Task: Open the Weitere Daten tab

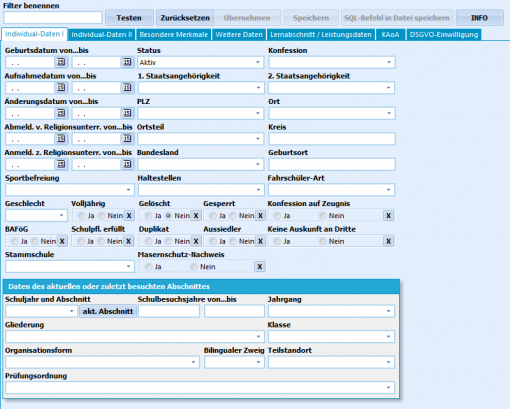Action: 239,35
